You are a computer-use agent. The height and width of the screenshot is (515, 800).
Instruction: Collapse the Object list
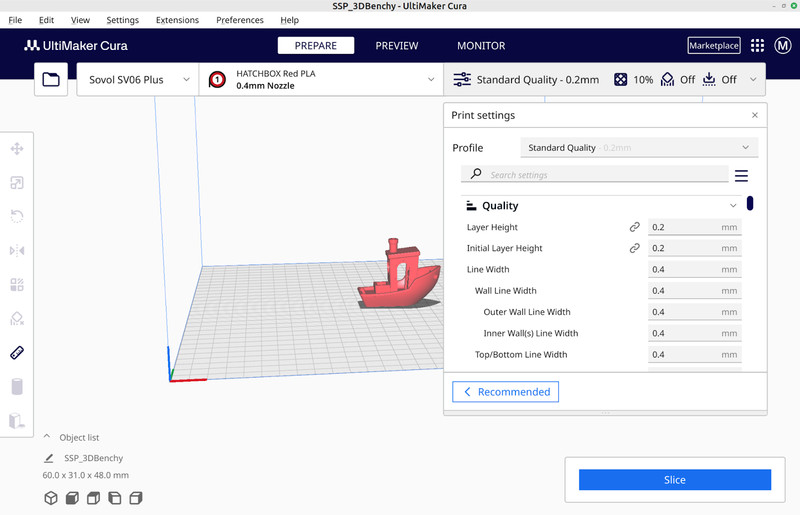[47, 436]
